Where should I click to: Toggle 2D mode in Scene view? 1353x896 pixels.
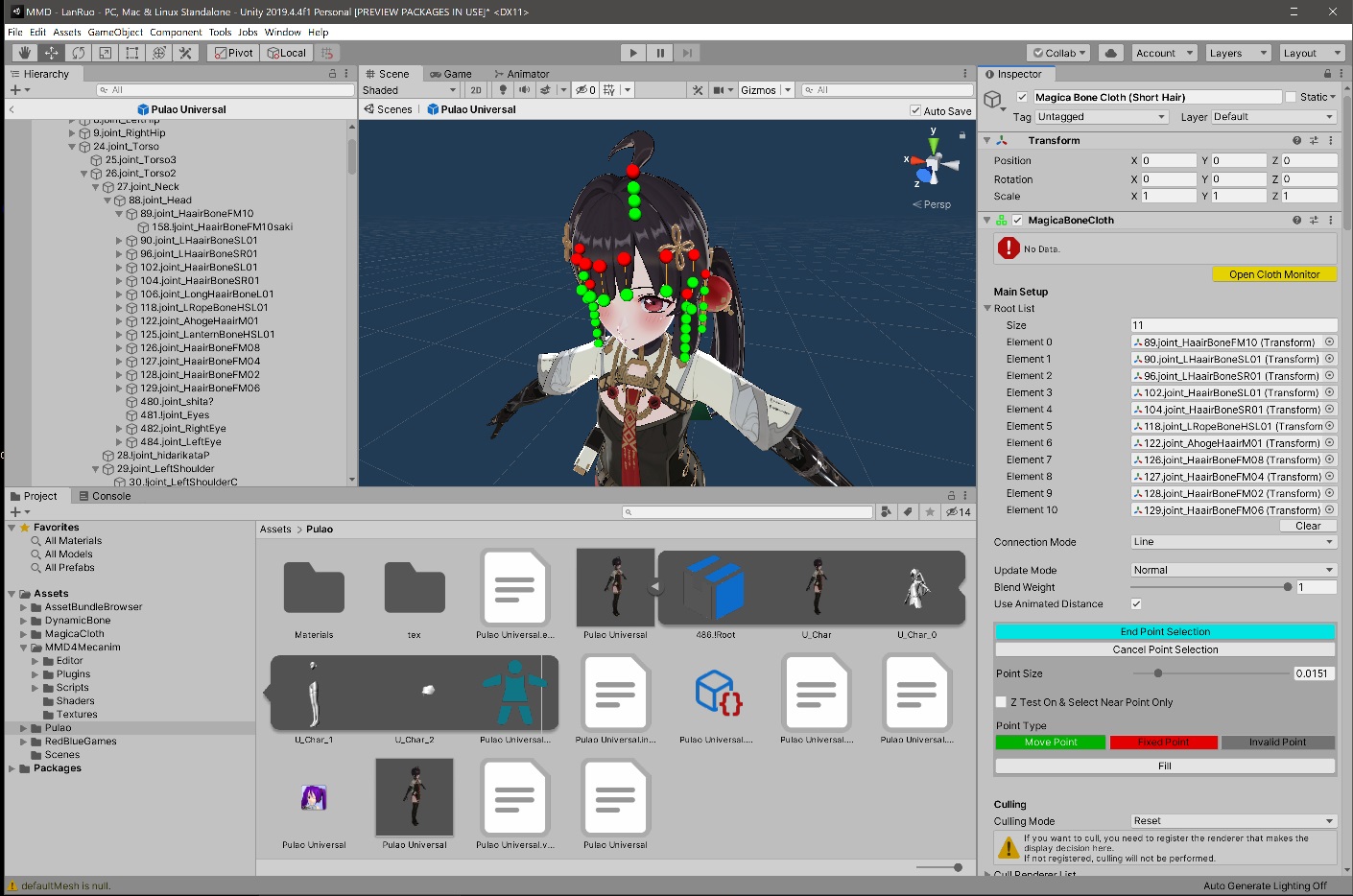pos(476,90)
